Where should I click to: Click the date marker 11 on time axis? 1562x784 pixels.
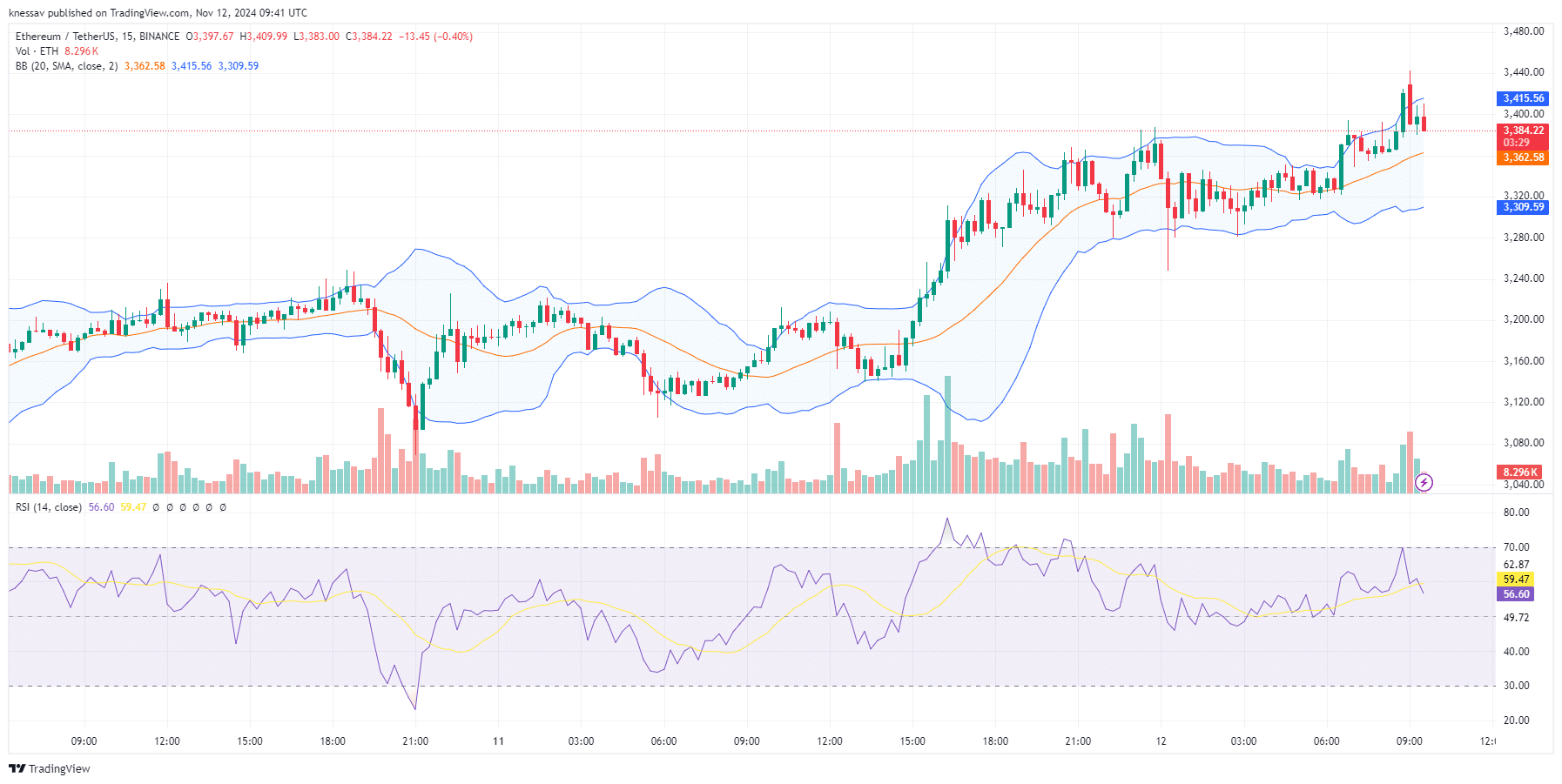(x=498, y=741)
